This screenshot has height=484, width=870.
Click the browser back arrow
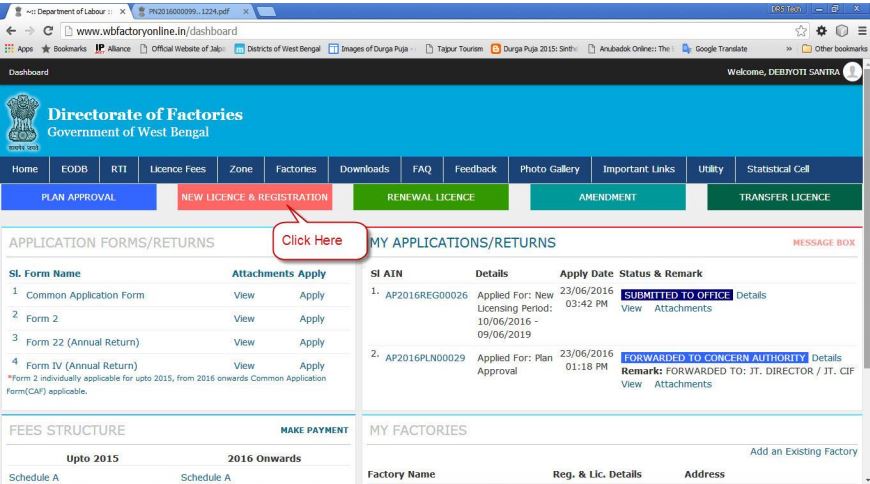pyautogui.click(x=11, y=31)
